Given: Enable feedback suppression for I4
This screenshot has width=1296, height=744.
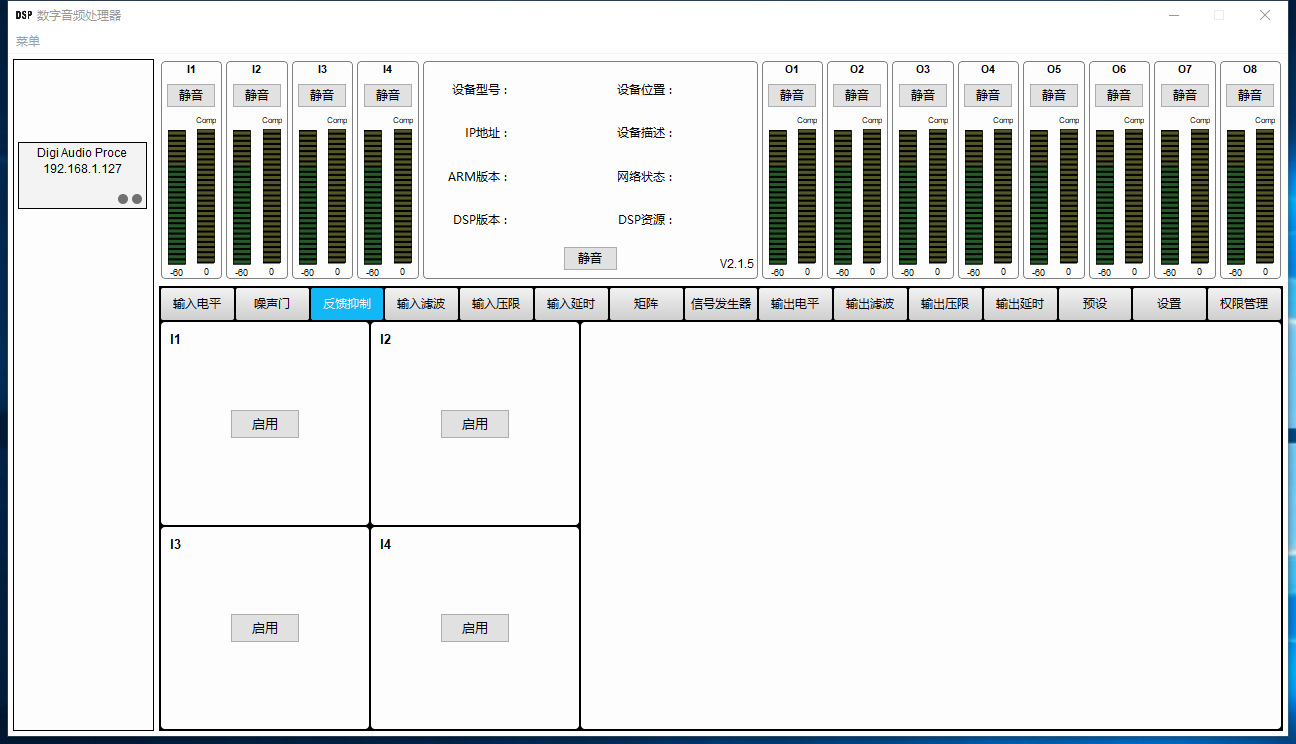Looking at the screenshot, I should [x=475, y=628].
